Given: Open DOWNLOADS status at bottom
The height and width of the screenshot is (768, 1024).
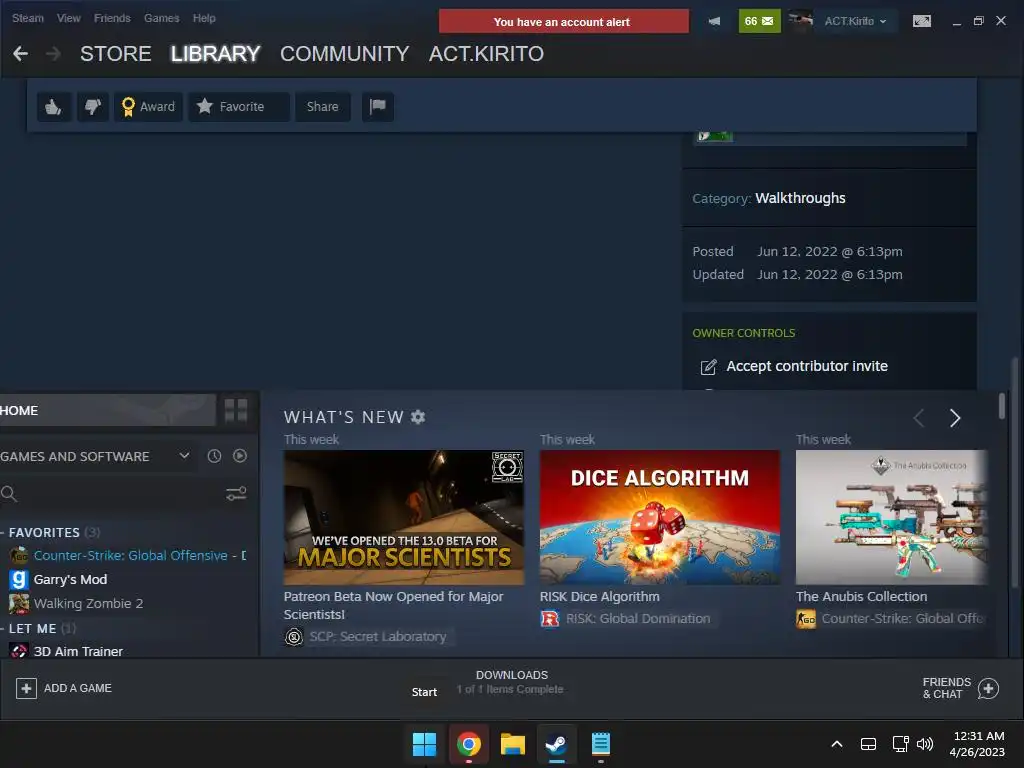Looking at the screenshot, I should point(511,682).
